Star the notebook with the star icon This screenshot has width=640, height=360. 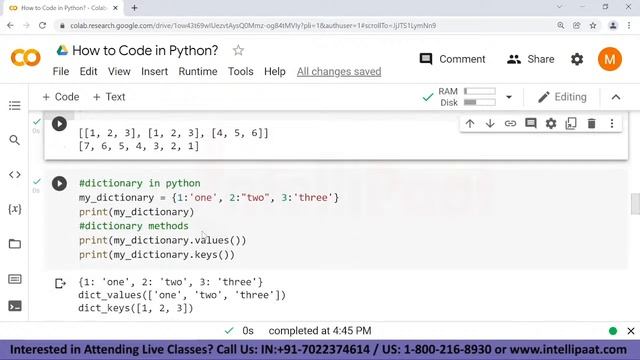[x=238, y=51]
